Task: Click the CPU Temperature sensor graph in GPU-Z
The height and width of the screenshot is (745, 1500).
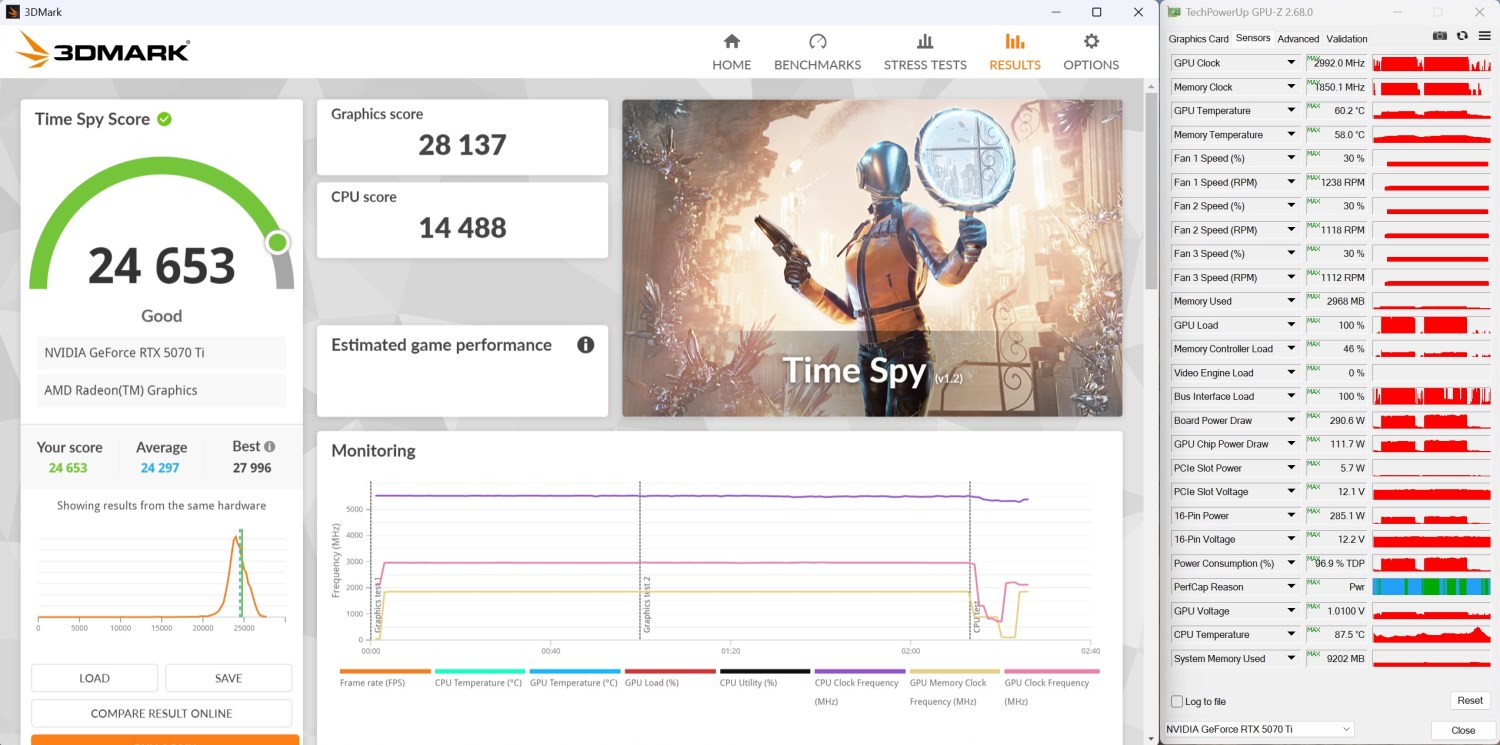Action: [x=1432, y=635]
